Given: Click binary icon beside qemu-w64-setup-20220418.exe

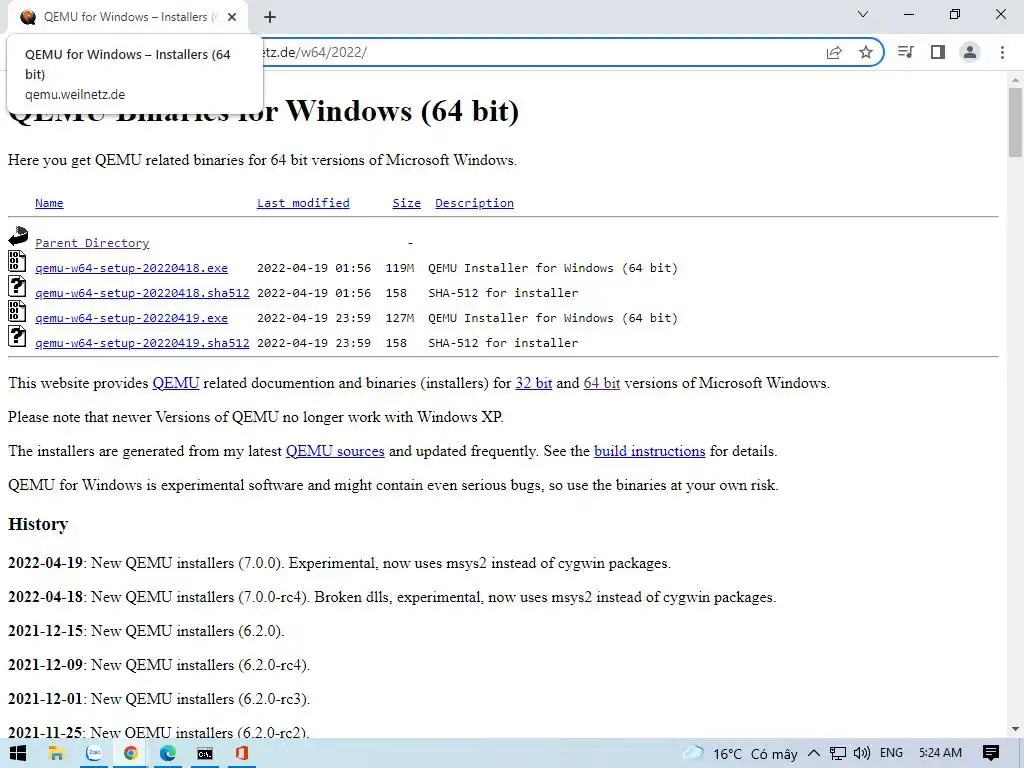Looking at the screenshot, I should (x=17, y=261).
